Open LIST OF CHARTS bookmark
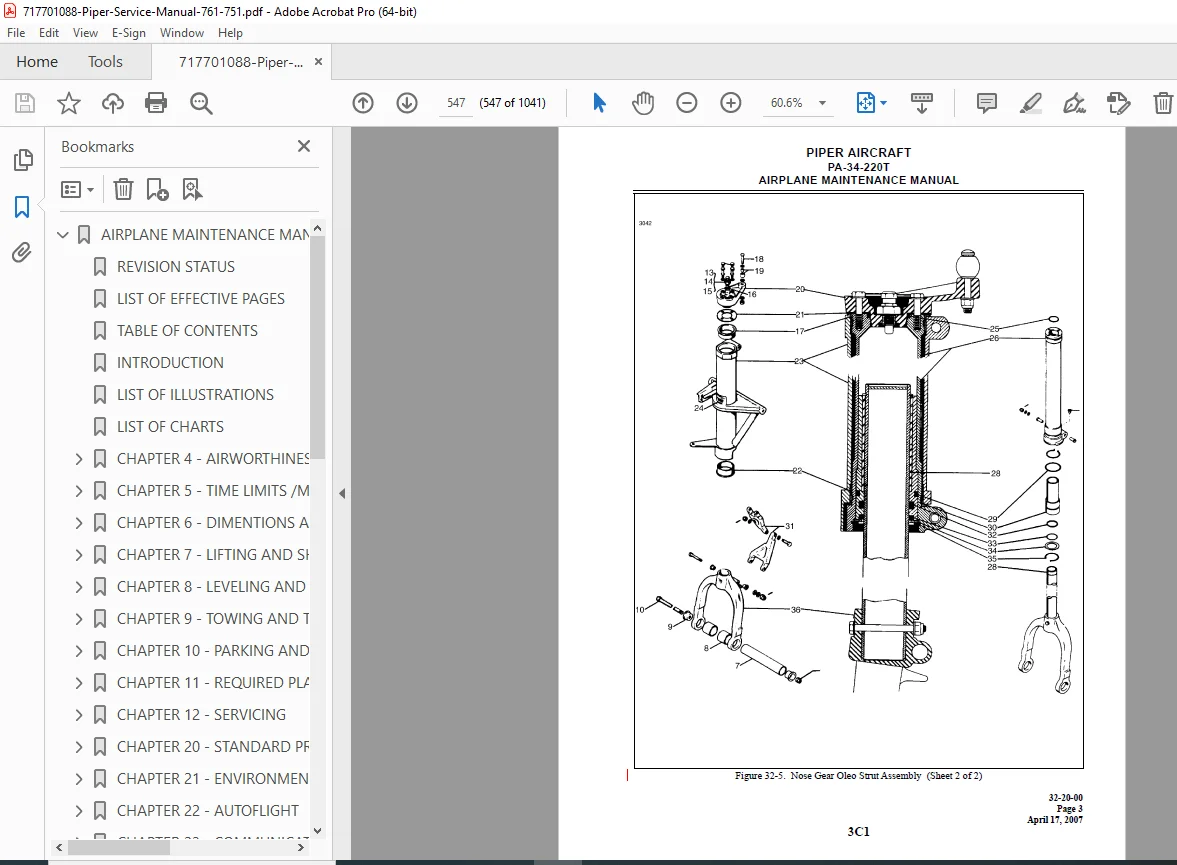Image resolution: width=1177 pixels, height=865 pixels. (x=170, y=426)
